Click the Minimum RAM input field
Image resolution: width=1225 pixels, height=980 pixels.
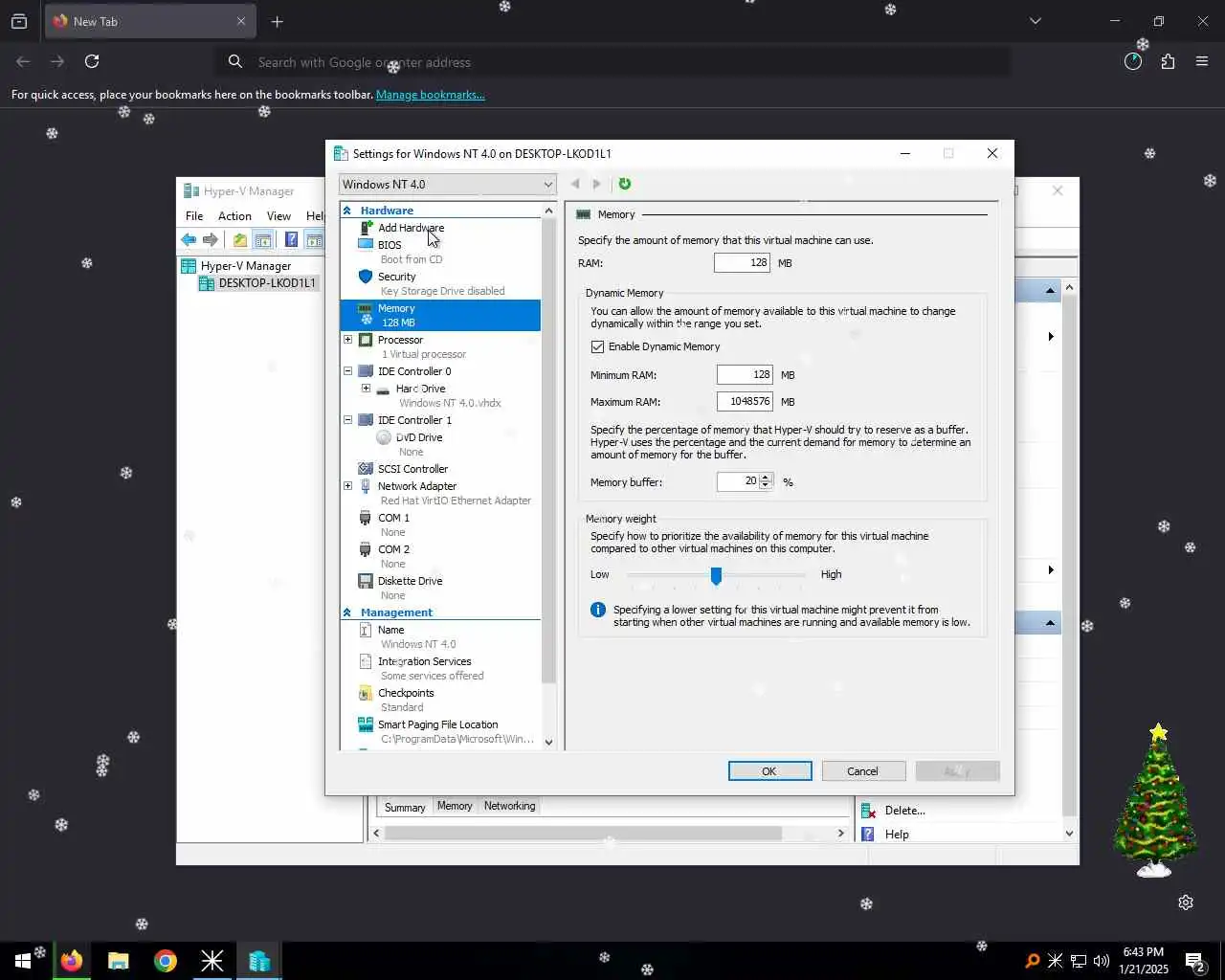pos(745,374)
